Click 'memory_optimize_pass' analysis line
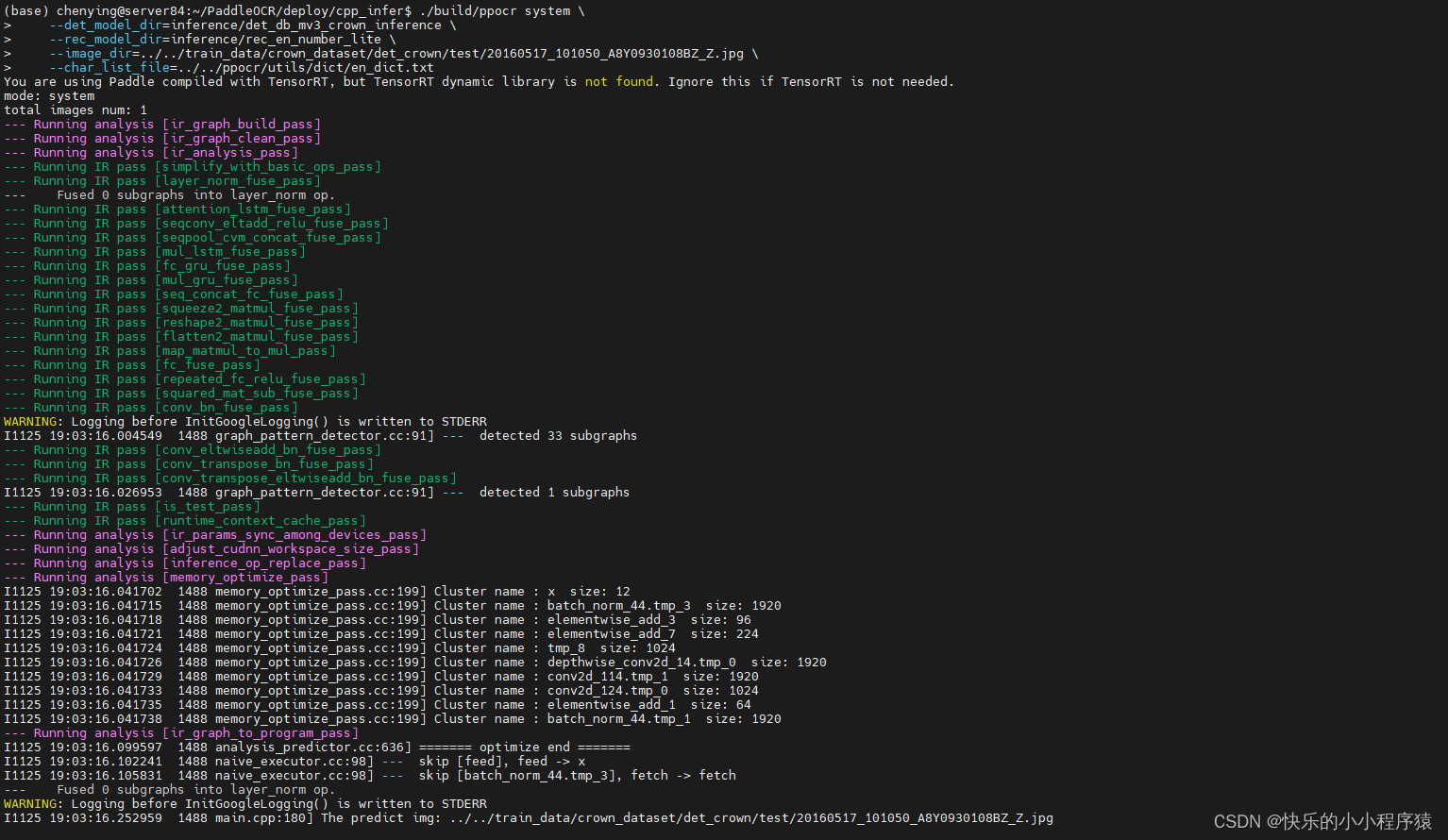1448x840 pixels. [x=166, y=578]
